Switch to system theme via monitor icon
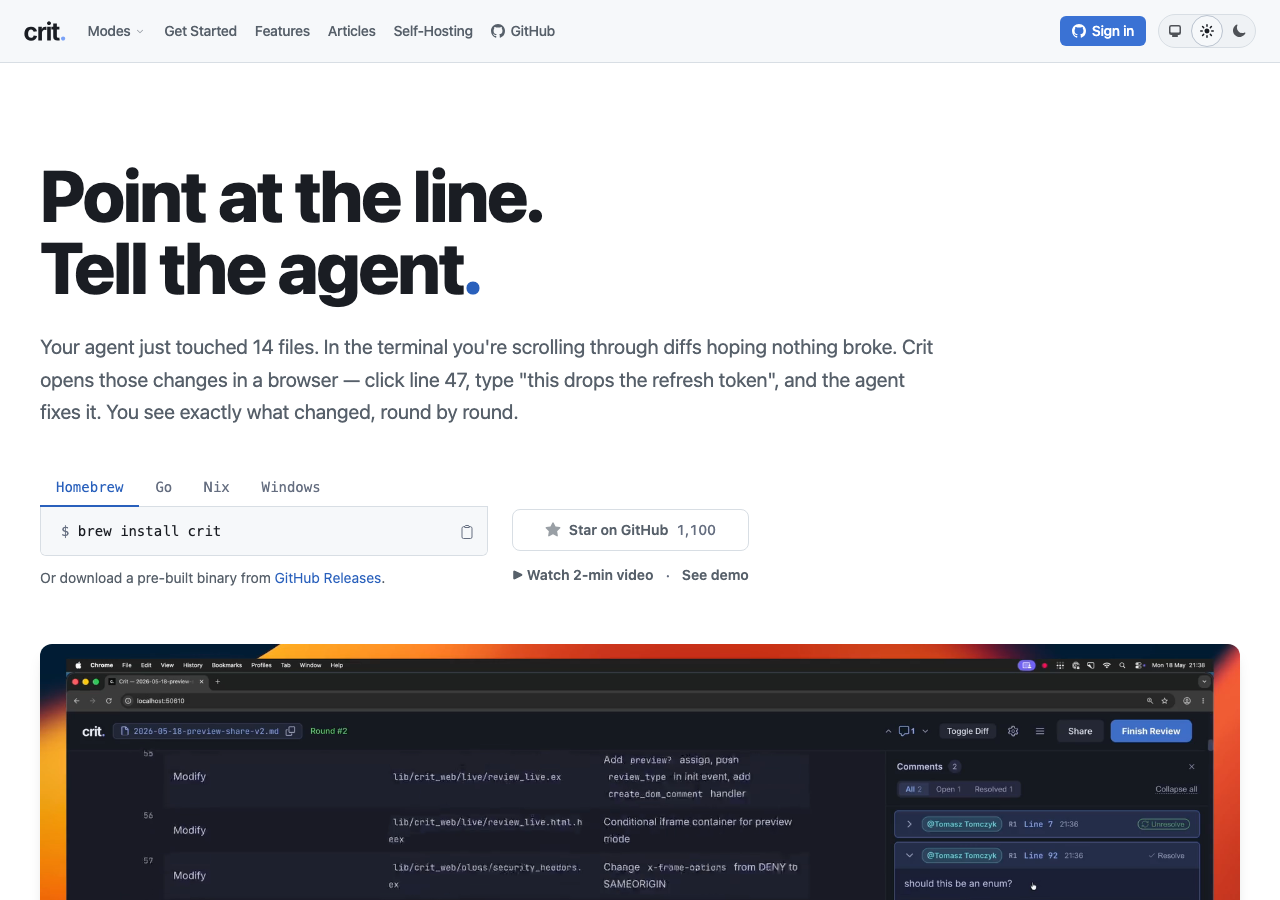The height and width of the screenshot is (900, 1280). pyautogui.click(x=1175, y=31)
